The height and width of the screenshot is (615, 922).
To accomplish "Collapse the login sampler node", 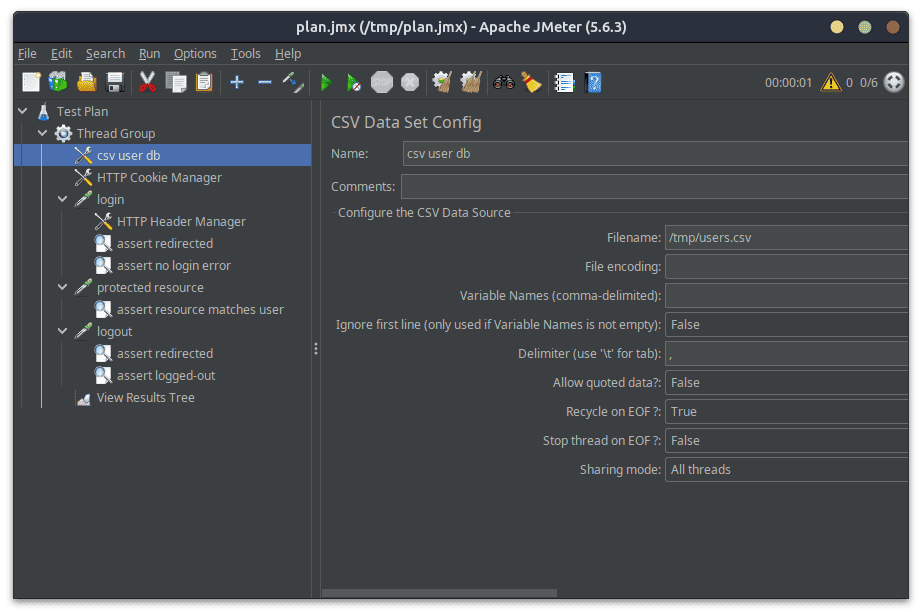I will pos(63,199).
